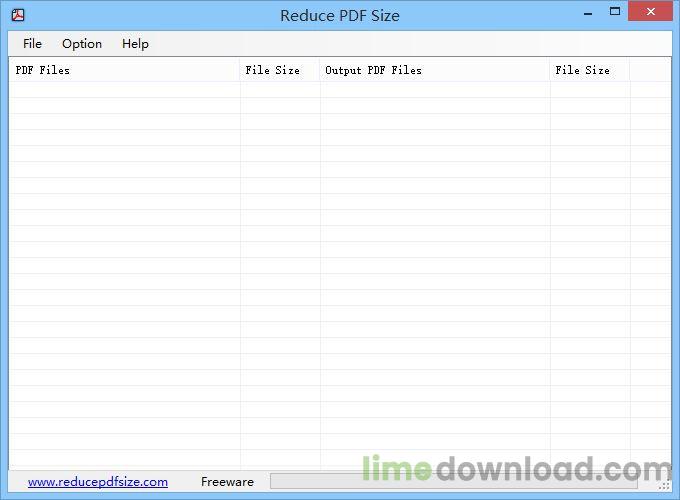Screen dimensions: 680x500
Task: Click the progress bar in the status bar
Action: pos(454,481)
